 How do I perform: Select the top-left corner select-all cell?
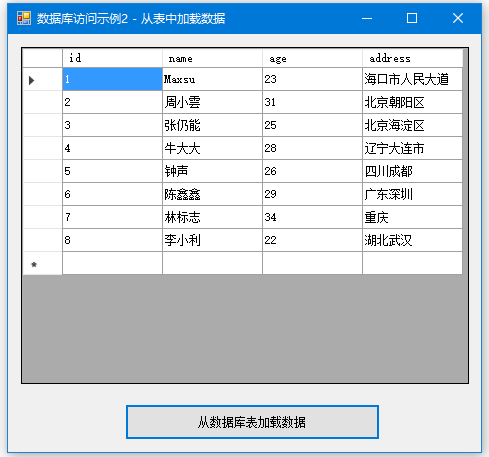pos(43,58)
